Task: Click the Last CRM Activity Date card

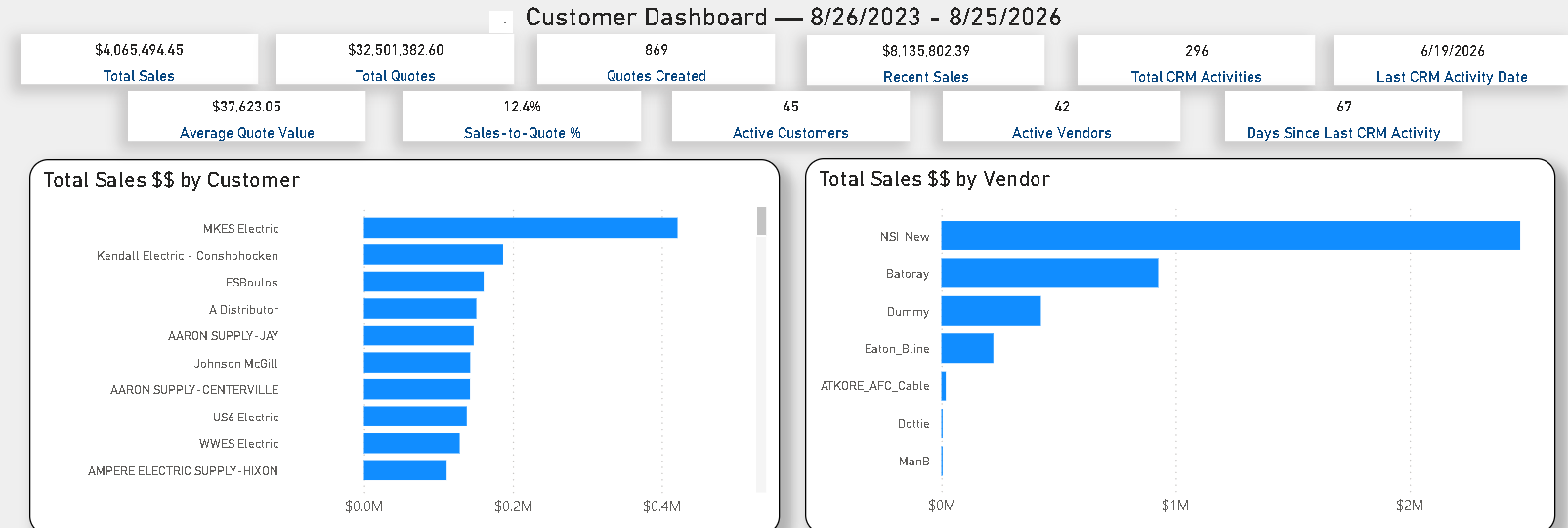Action: coord(1452,61)
